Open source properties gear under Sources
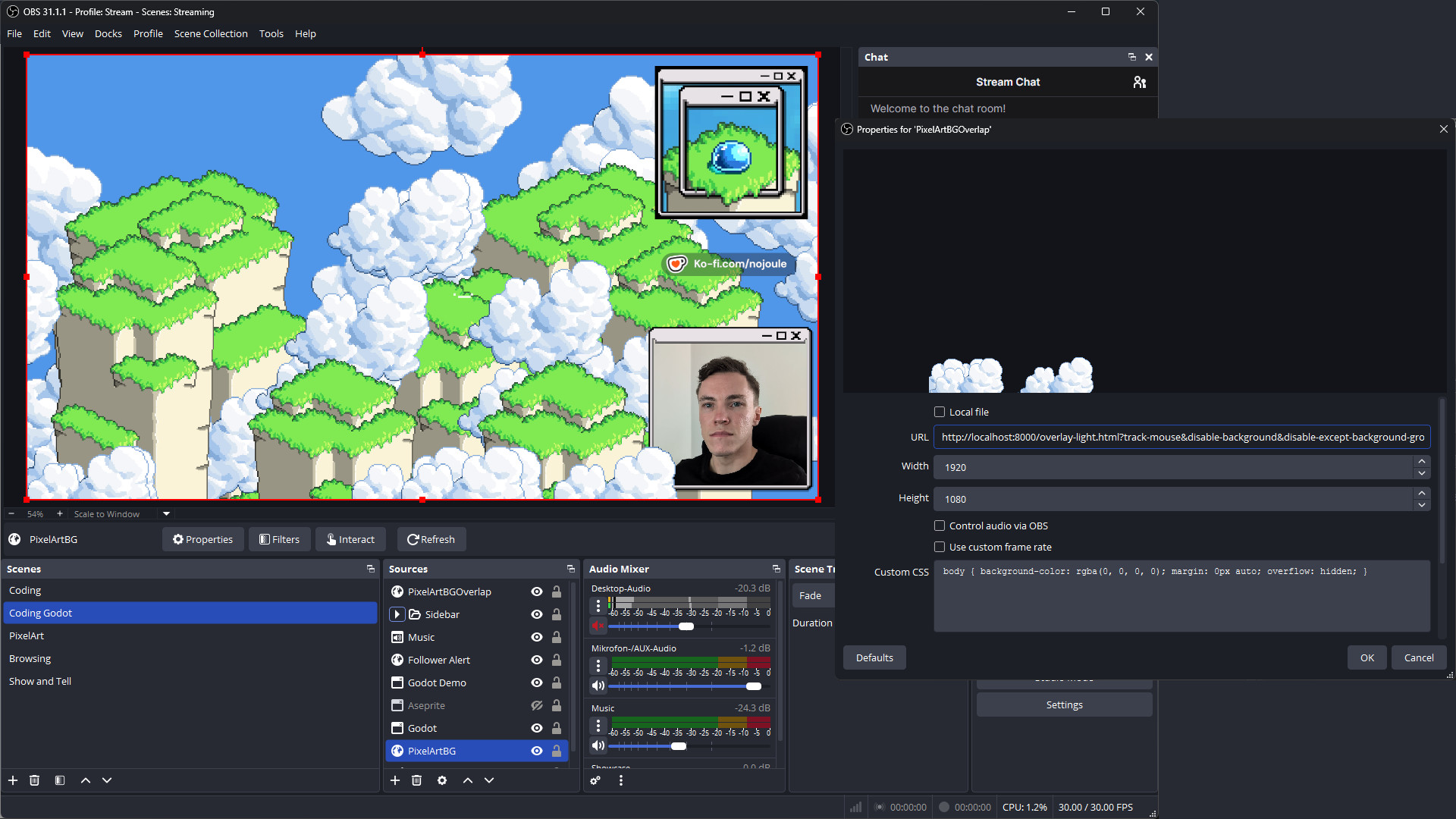This screenshot has width=1456, height=819. [442, 780]
